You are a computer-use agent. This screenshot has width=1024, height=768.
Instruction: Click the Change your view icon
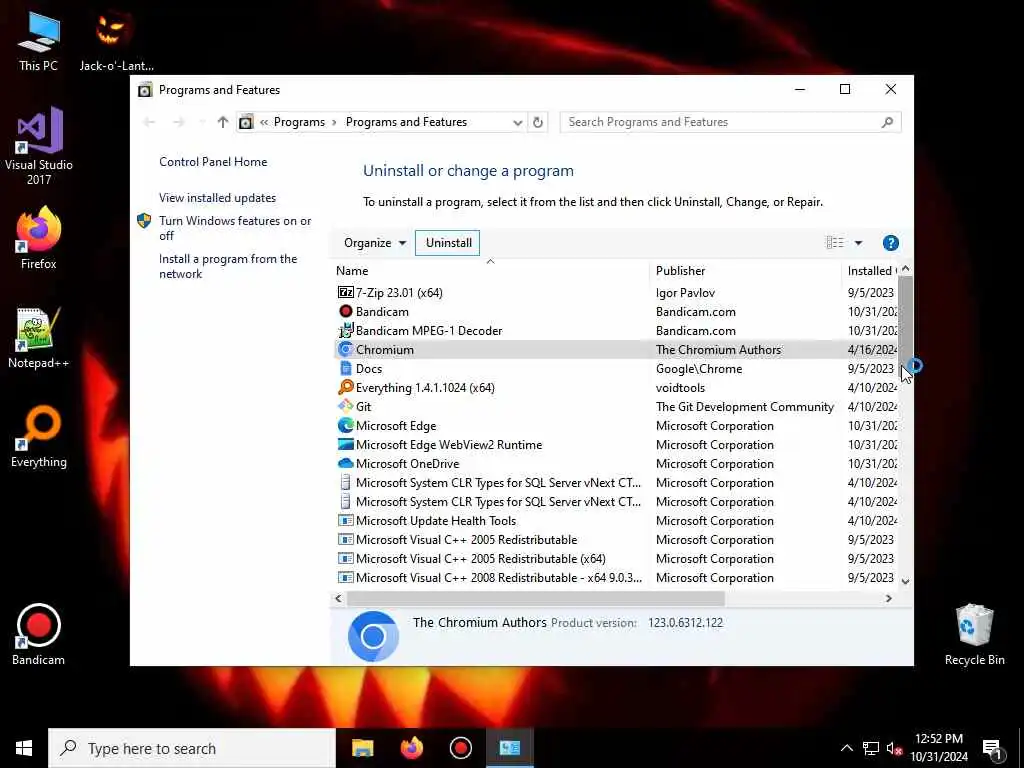[x=835, y=243]
